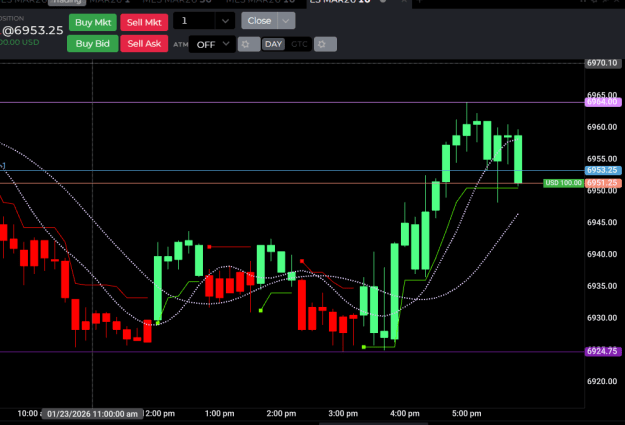Click the 6930.00 price axis label
The image size is (625, 425).
602,318
